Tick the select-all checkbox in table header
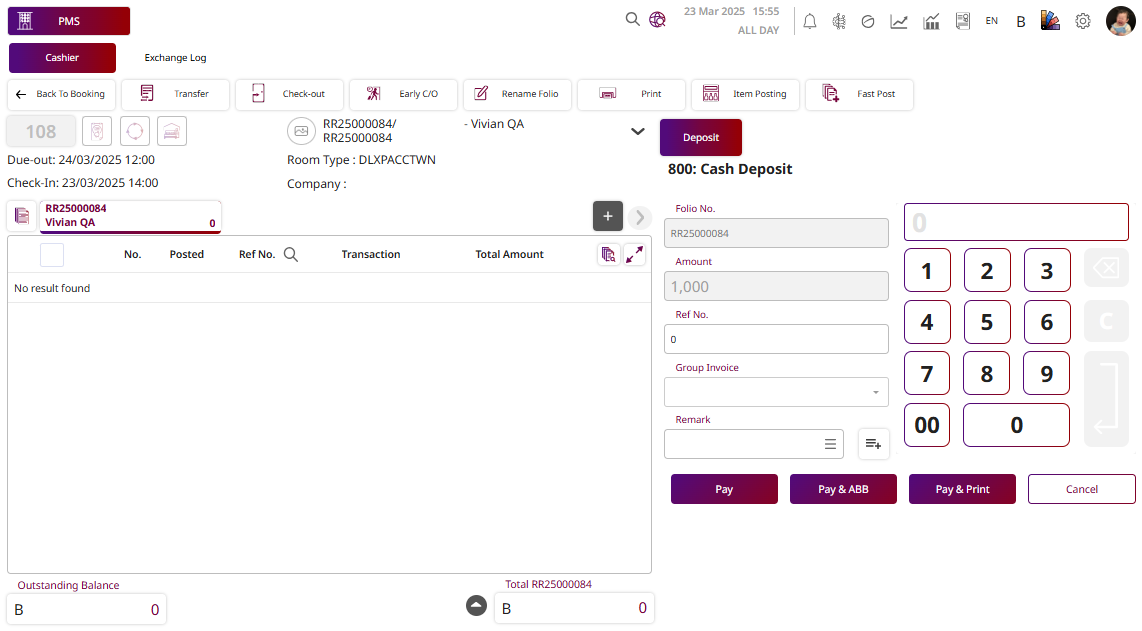Image resolution: width=1142 pixels, height=631 pixels. pos(52,255)
